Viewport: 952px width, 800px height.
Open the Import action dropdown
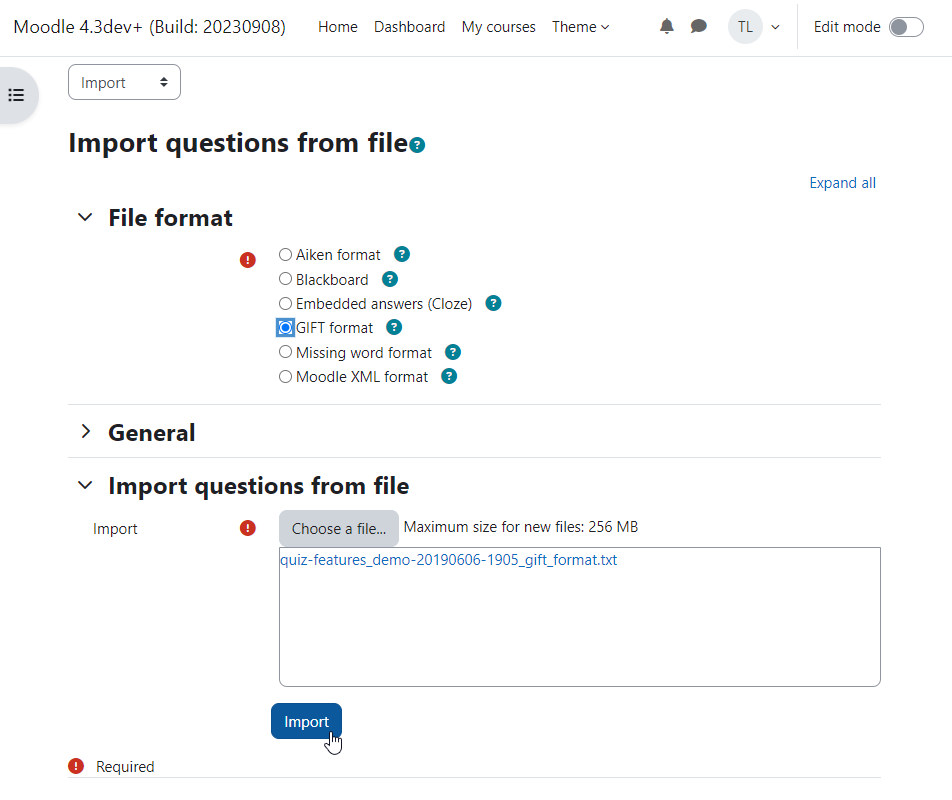coord(124,82)
